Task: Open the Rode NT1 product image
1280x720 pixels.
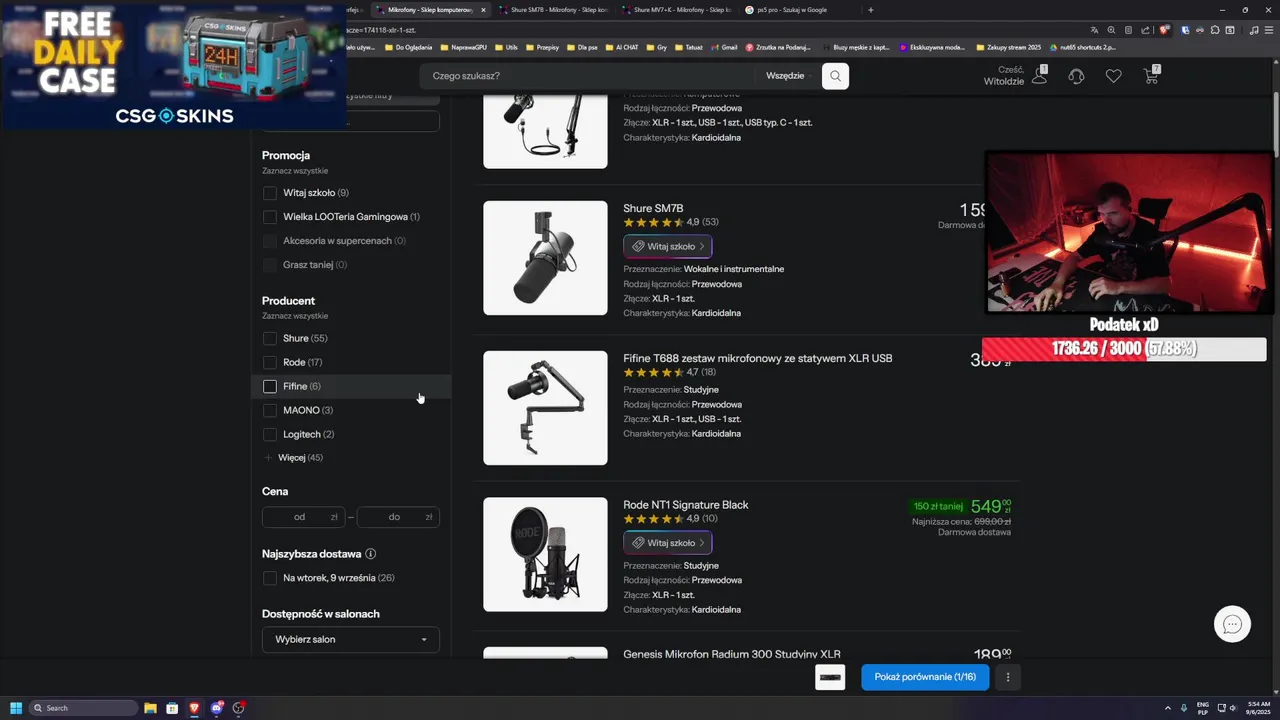Action: click(x=545, y=554)
